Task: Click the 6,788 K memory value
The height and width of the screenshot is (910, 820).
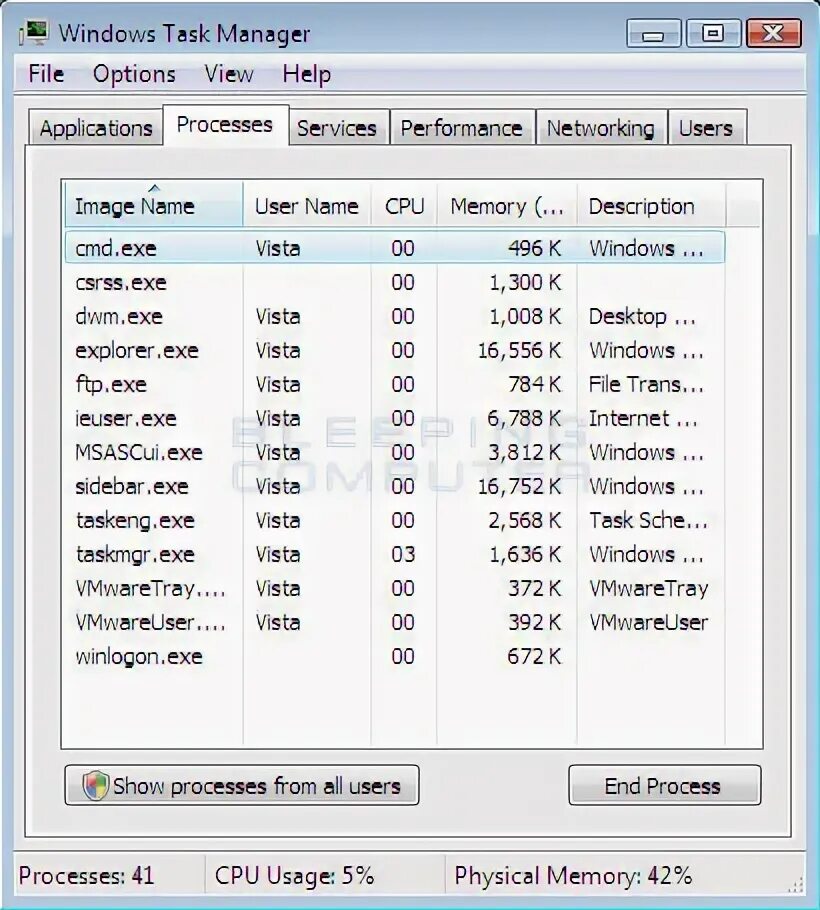Action: (525, 418)
